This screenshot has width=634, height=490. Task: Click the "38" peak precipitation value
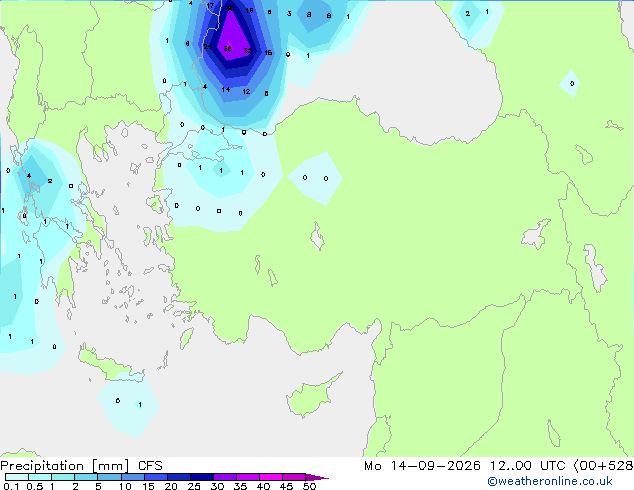coord(228,49)
